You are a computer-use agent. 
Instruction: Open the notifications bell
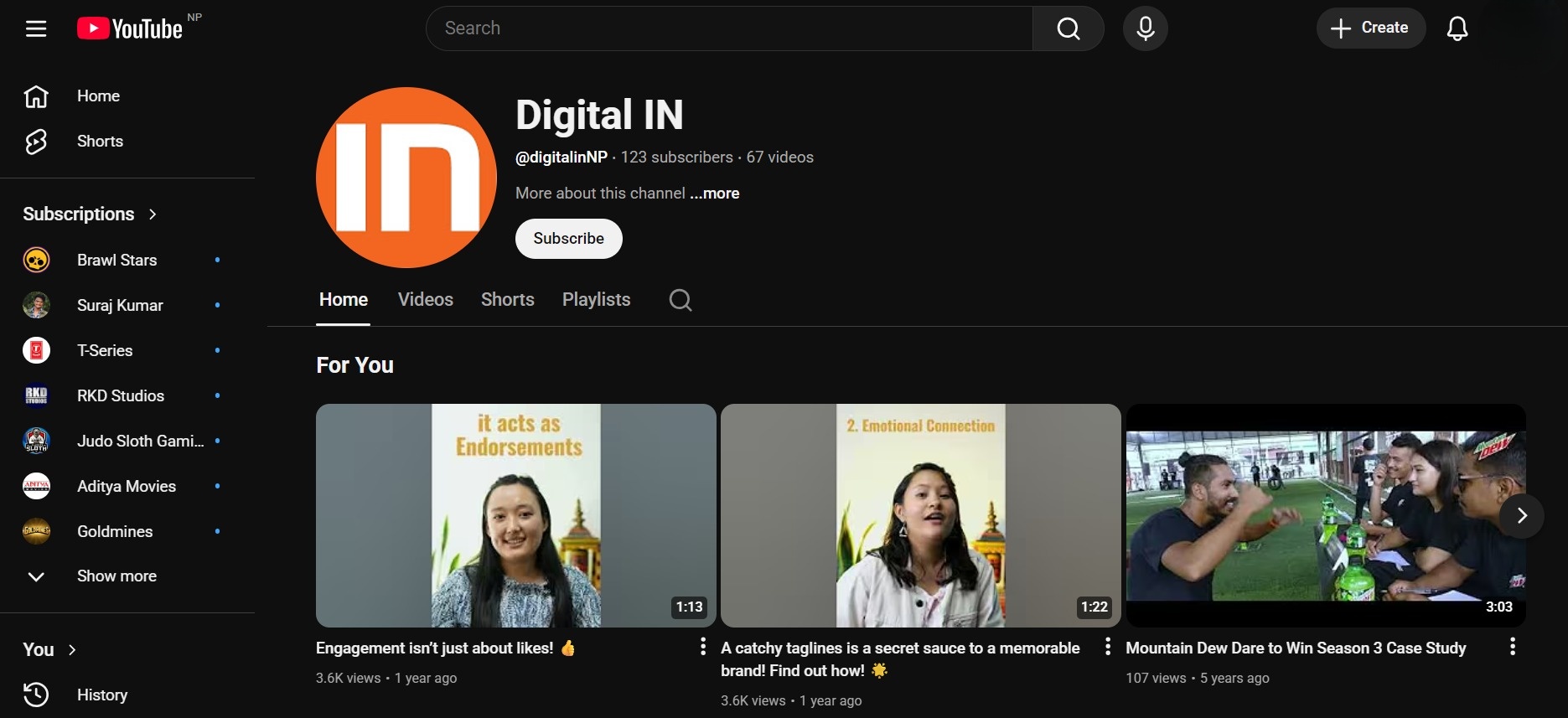[x=1457, y=28]
